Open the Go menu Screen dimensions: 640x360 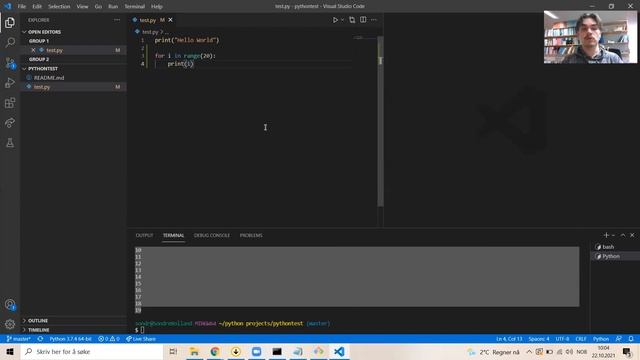(x=98, y=7)
